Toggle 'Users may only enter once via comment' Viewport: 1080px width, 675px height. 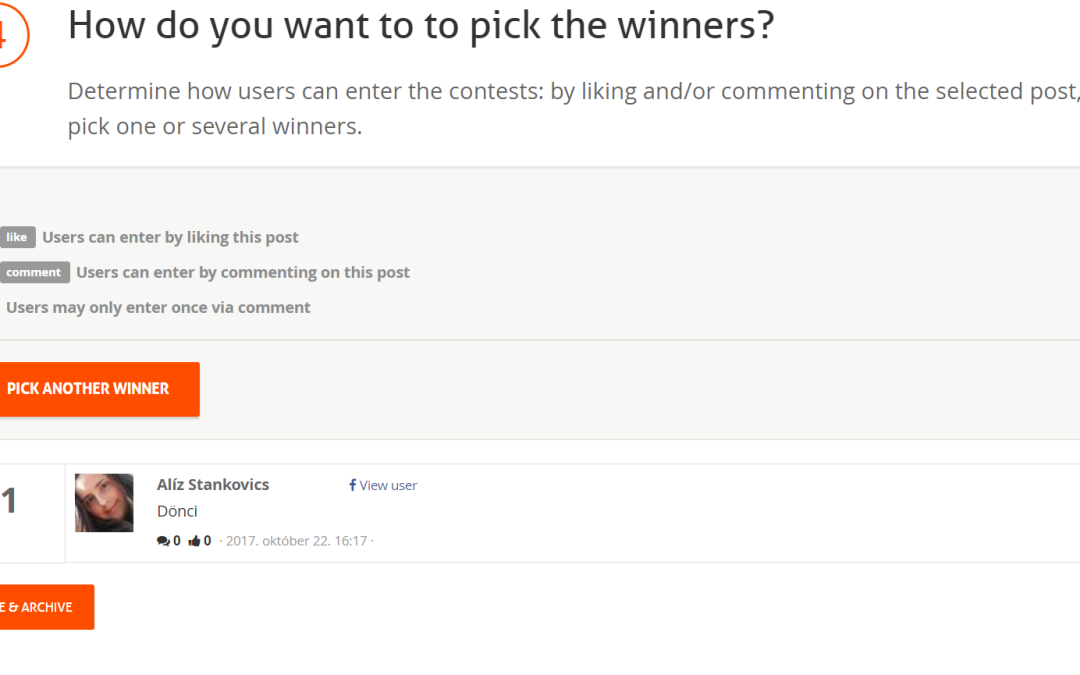tap(158, 307)
